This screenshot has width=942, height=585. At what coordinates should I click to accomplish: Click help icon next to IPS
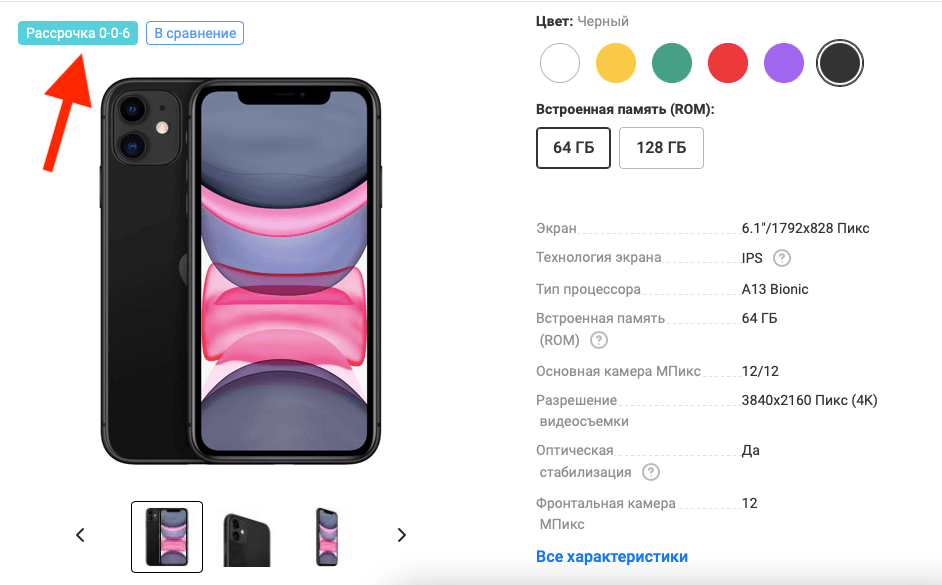tap(782, 258)
